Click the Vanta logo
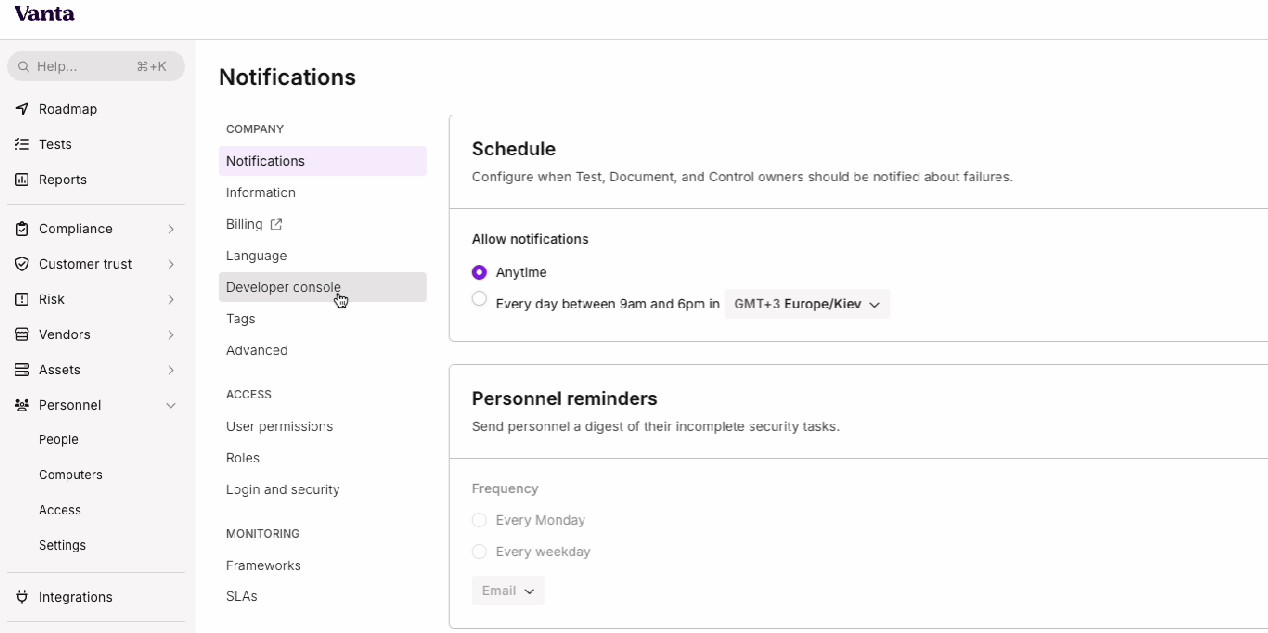This screenshot has width=1268, height=633. [x=44, y=14]
